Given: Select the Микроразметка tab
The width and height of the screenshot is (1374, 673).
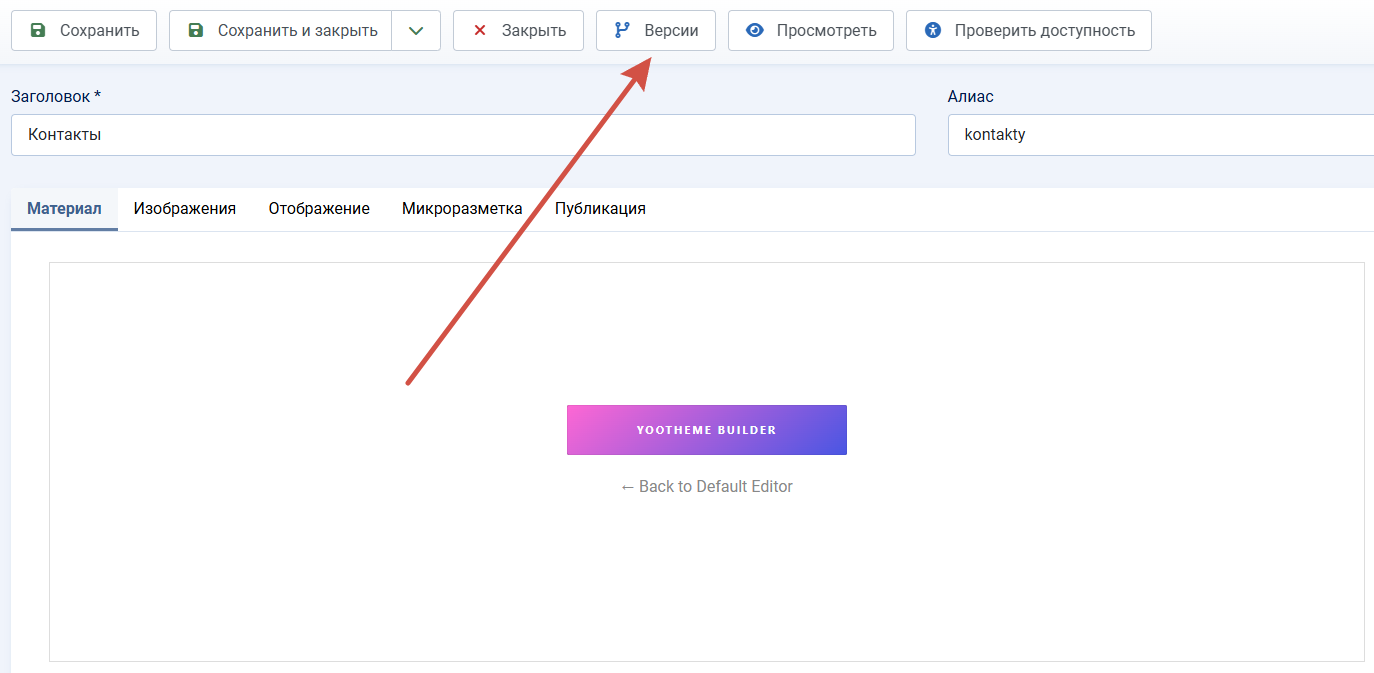Looking at the screenshot, I should (462, 209).
